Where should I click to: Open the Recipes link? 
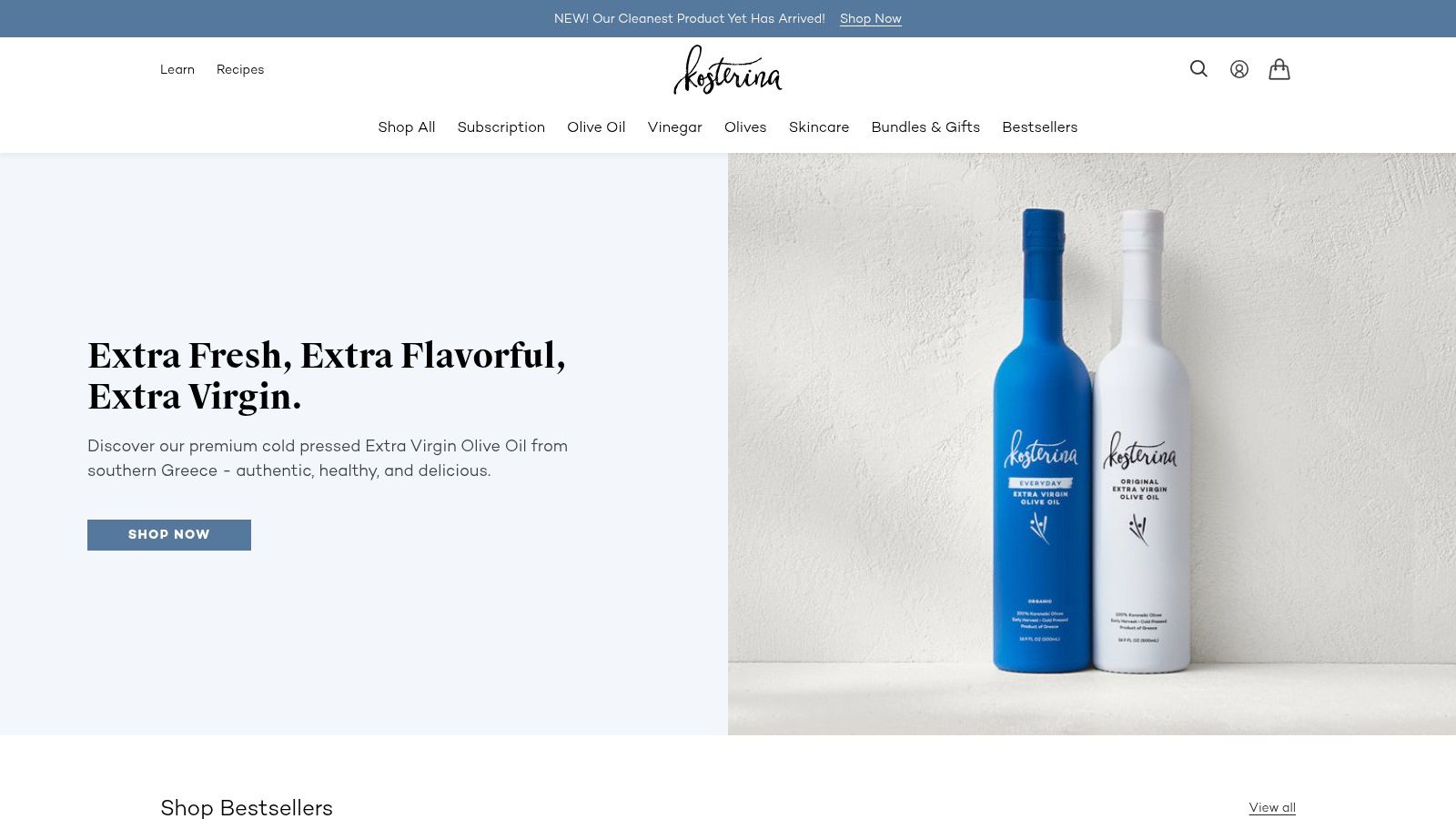[240, 70]
